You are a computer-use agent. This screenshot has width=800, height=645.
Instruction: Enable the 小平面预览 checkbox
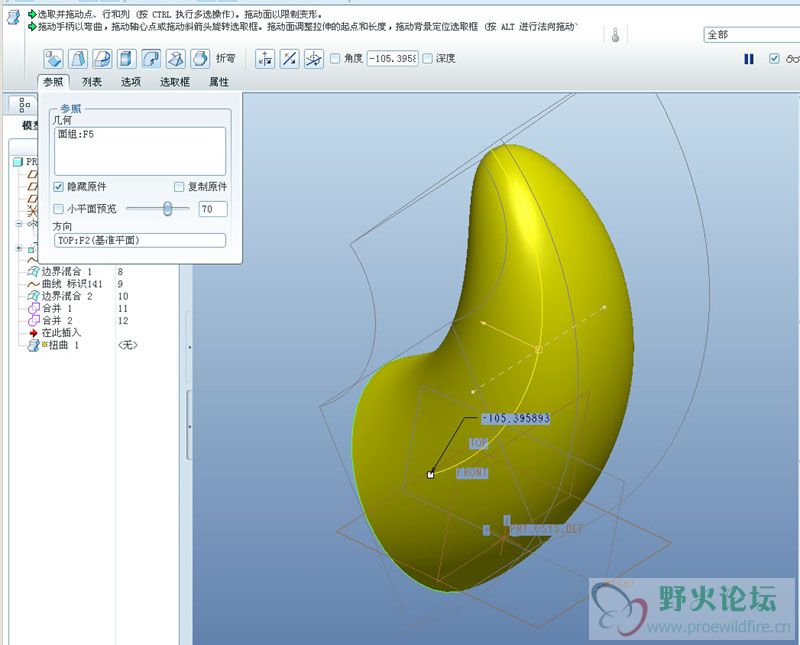tap(59, 209)
